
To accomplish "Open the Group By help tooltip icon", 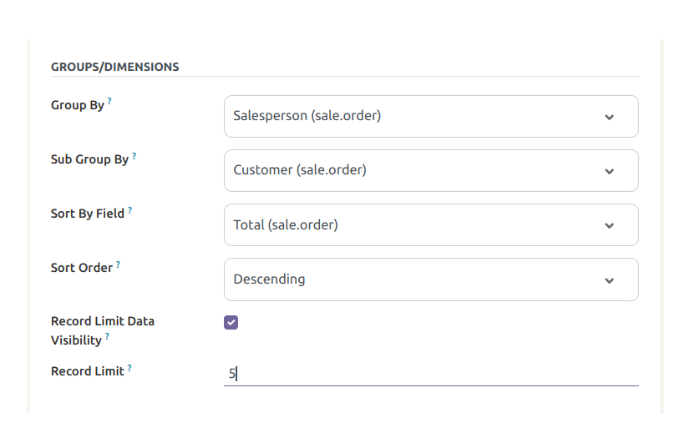I will 109,102.
